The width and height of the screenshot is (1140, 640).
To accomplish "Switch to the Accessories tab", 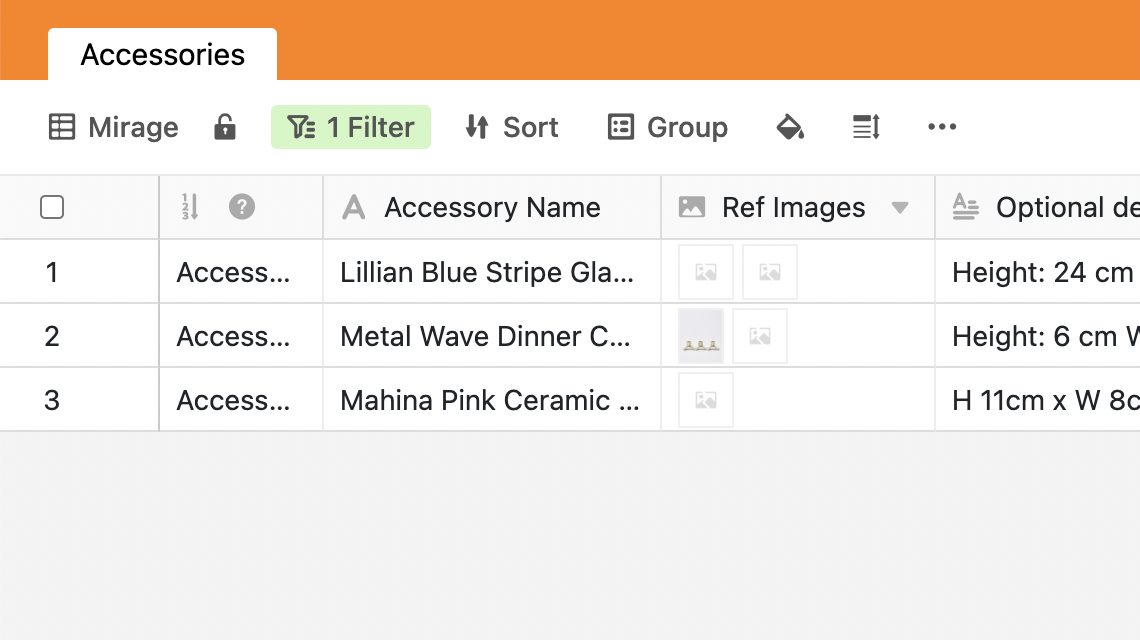I will (x=163, y=54).
